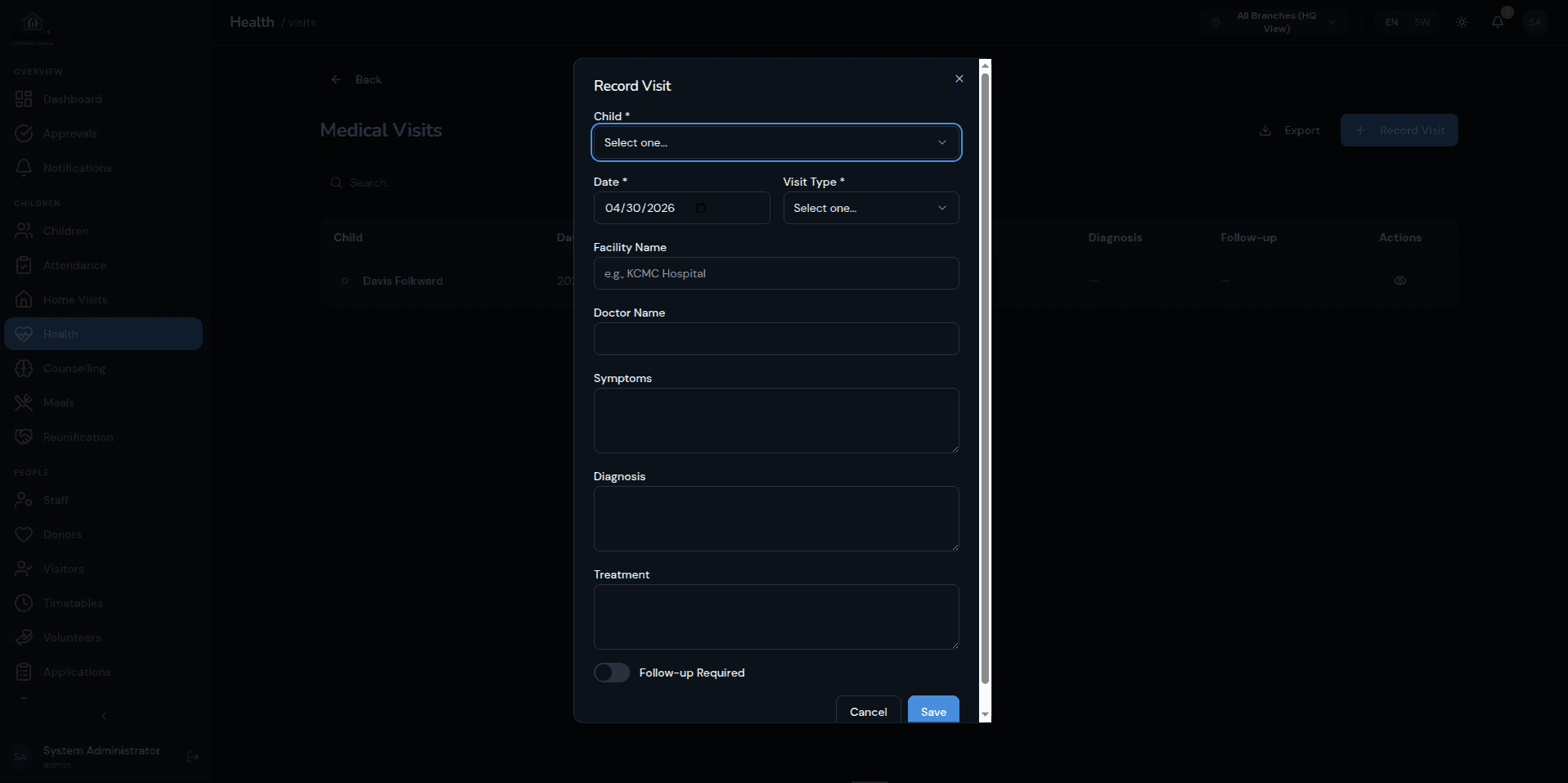Switch language to EN
Screen dimensions: 1568x783
(x=1391, y=22)
